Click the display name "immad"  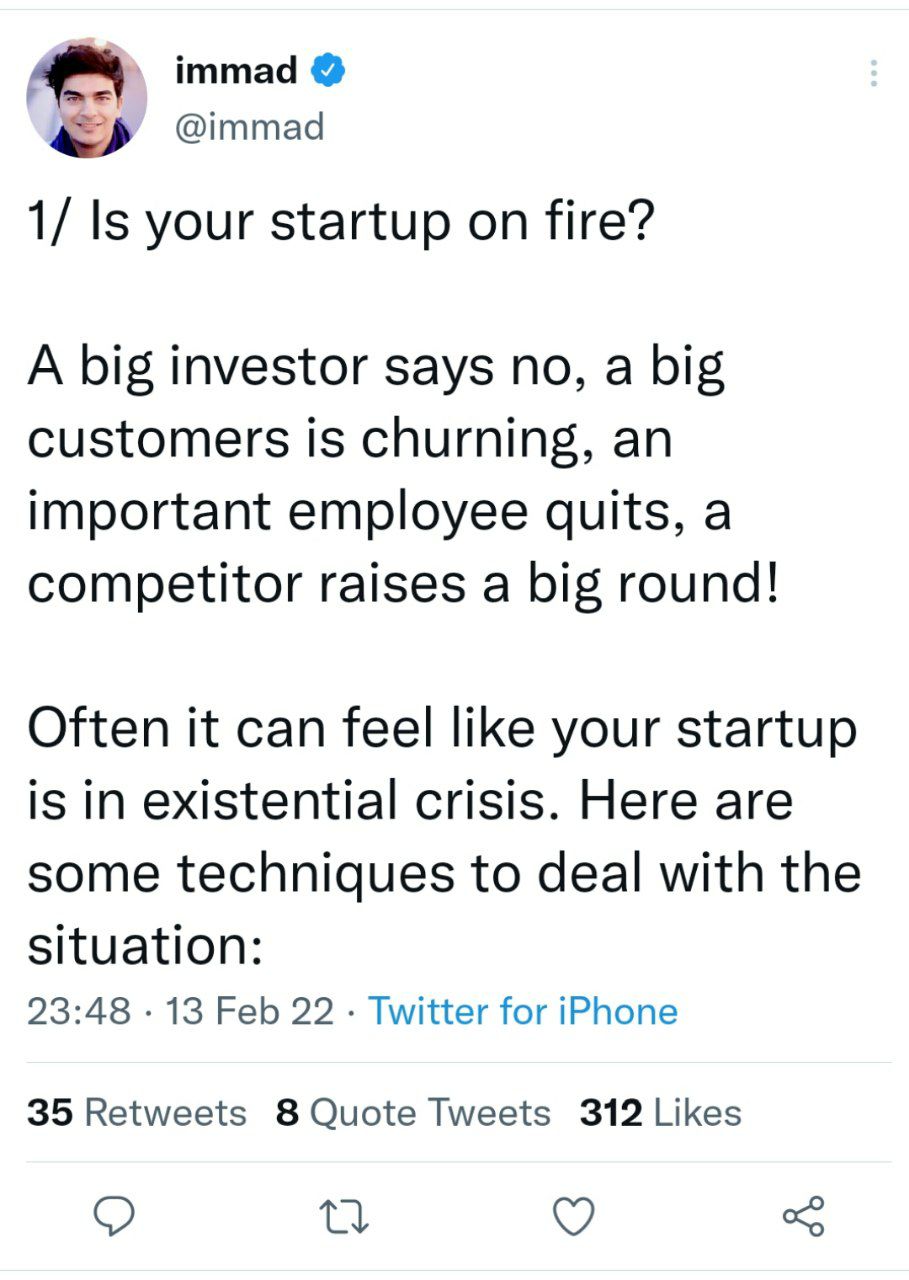[x=236, y=72]
